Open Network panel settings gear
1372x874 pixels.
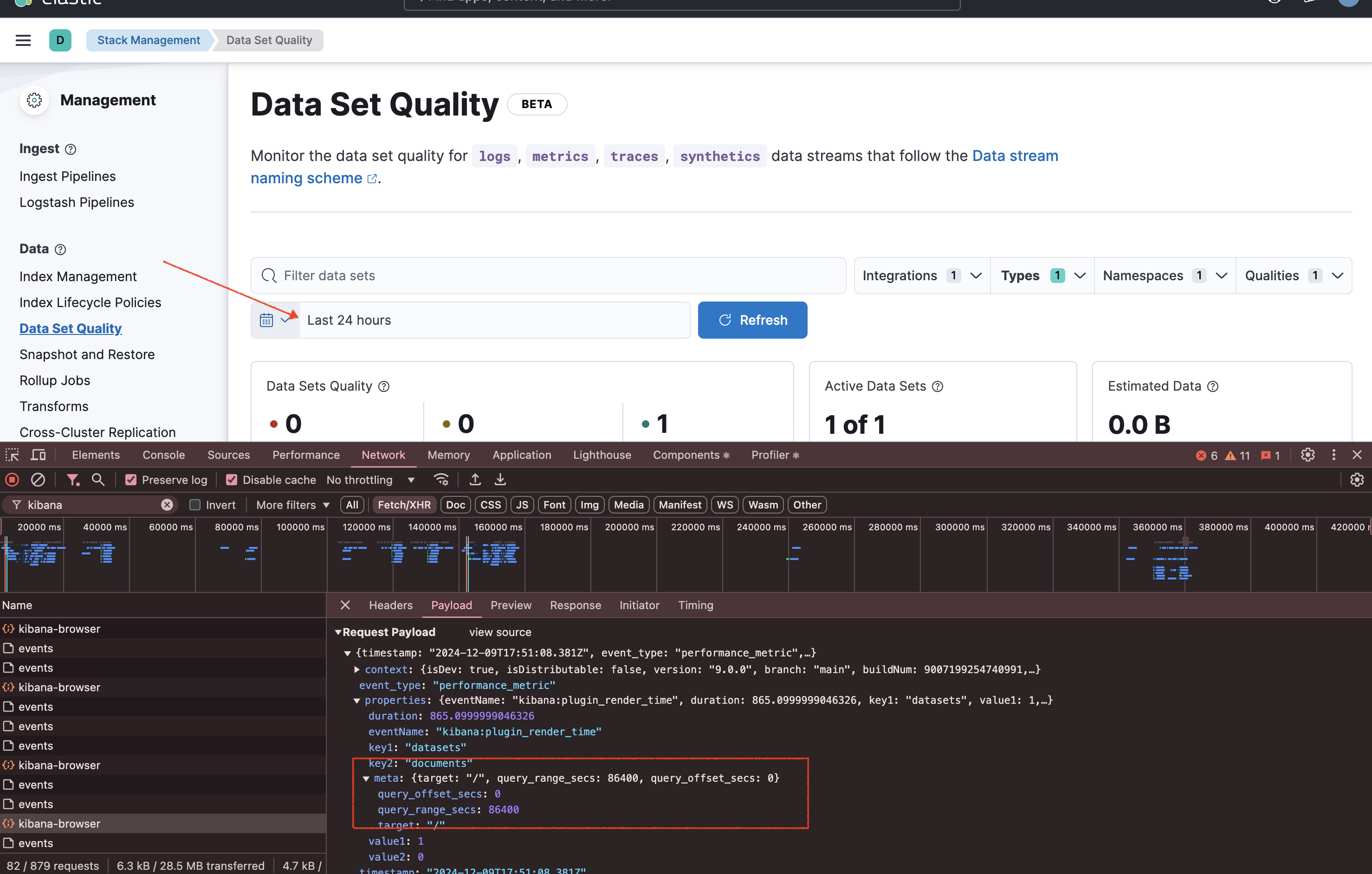tap(1357, 480)
